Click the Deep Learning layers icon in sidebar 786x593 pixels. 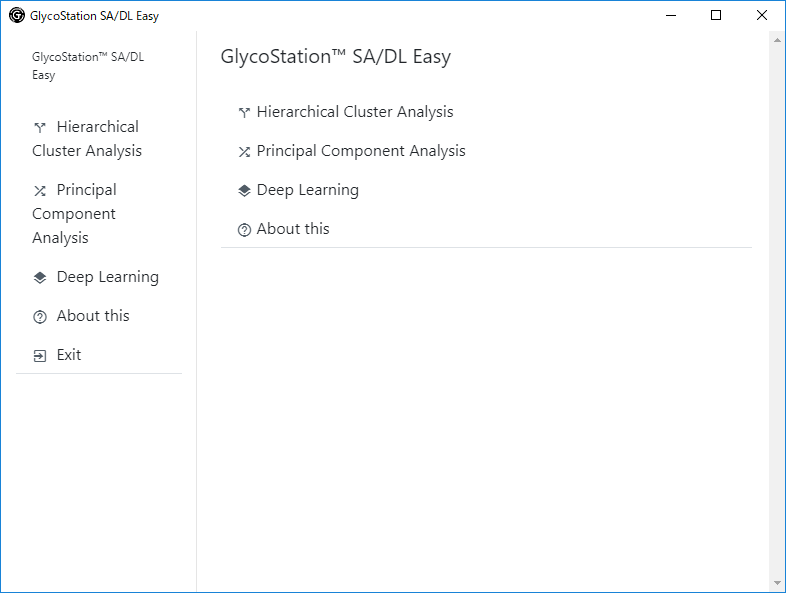pyautogui.click(x=40, y=278)
